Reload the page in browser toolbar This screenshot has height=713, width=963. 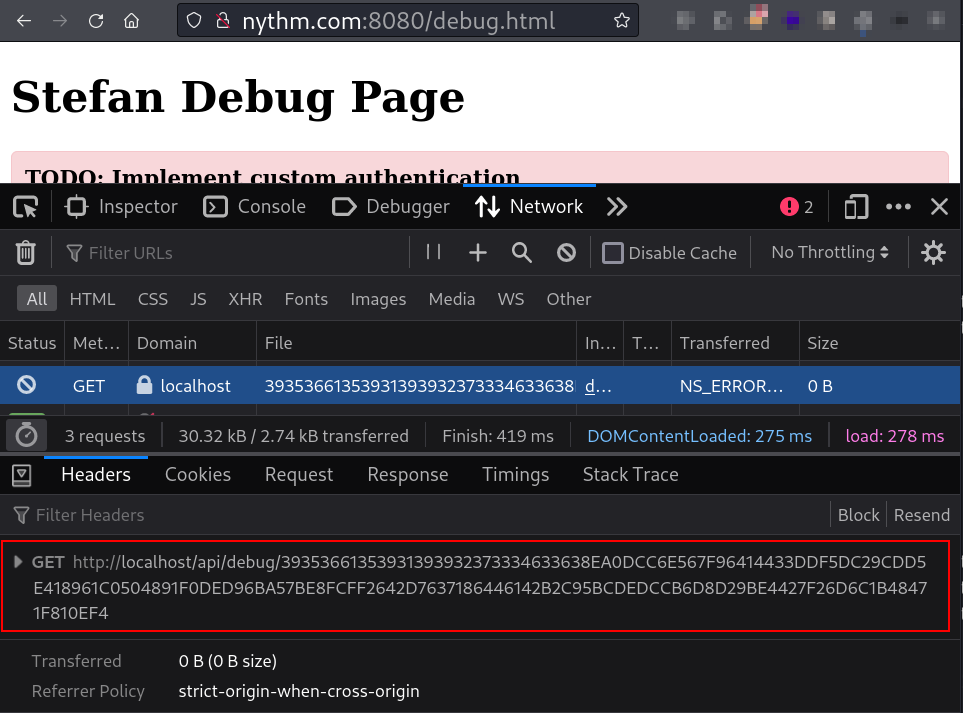tap(96, 20)
